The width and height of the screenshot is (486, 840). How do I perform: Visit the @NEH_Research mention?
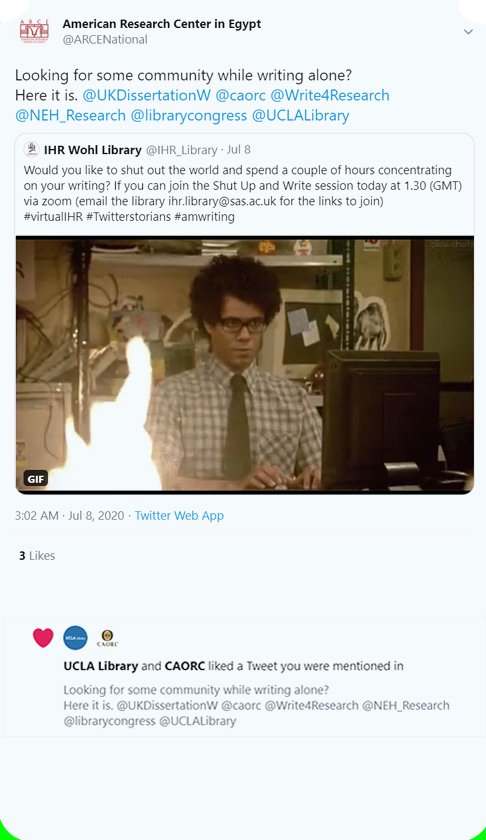tap(70, 115)
